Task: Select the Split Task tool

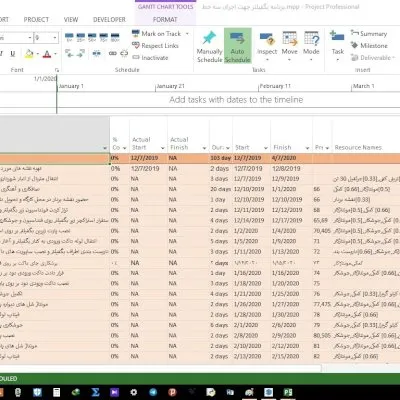Action: (97, 53)
